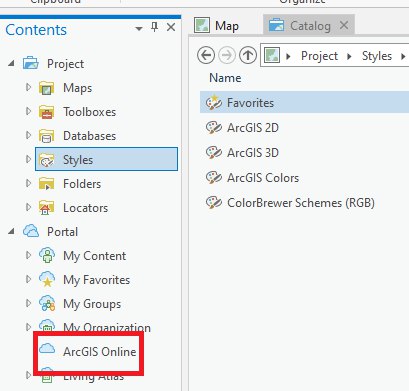Close the Contents pane

[x=171, y=27]
